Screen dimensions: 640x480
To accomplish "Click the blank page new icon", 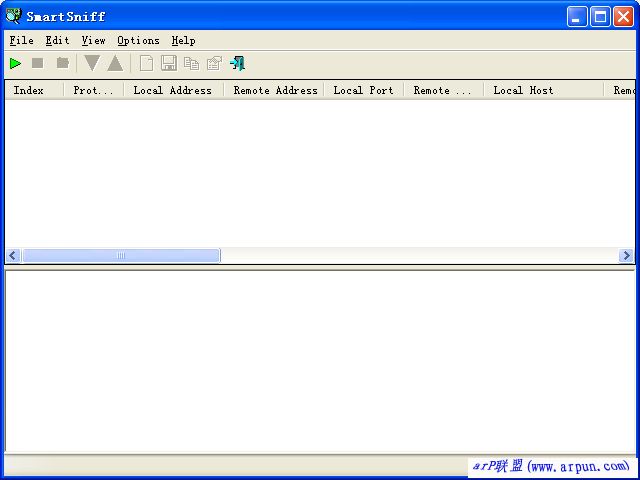I will point(146,63).
